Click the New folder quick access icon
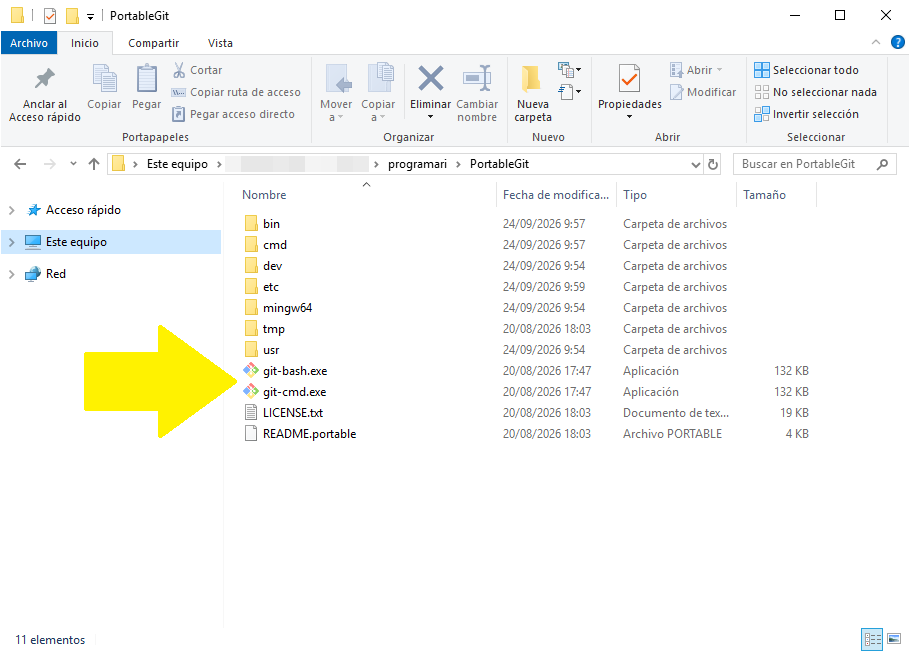The height and width of the screenshot is (652, 910). (x=72, y=16)
